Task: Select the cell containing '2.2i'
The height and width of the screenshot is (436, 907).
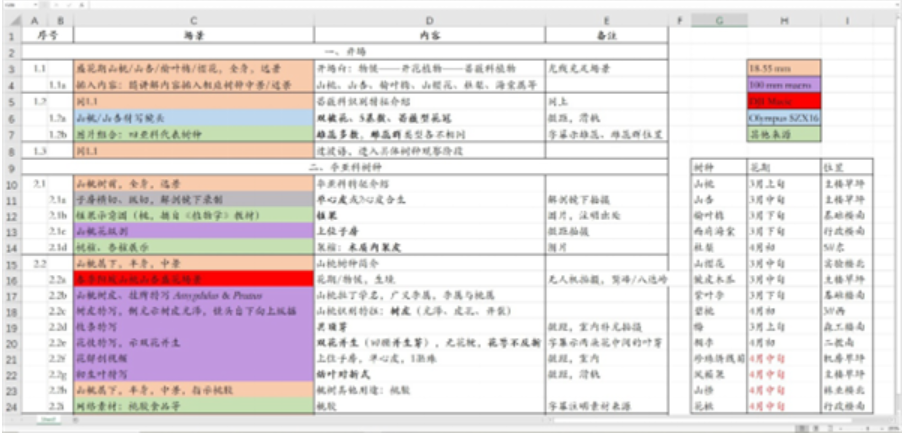Action: 61,407
